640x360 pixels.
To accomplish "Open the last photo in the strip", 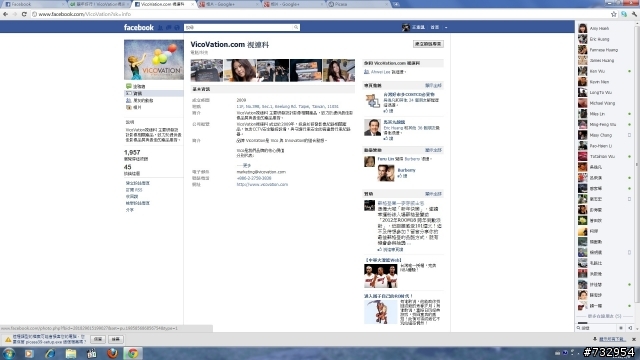I will click(x=339, y=70).
